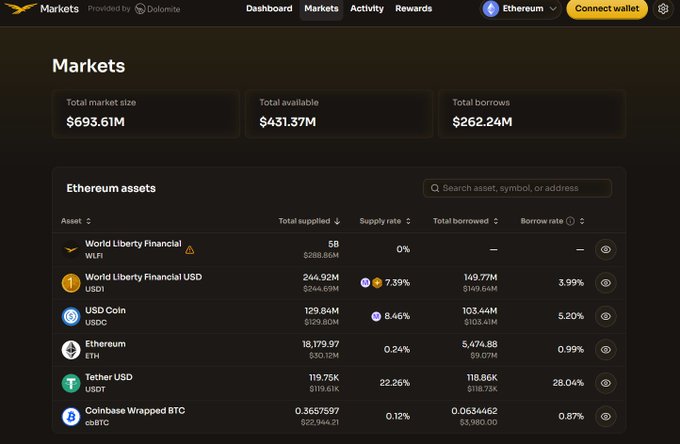Screen dimensions: 680x444
Task: Sort by Total supplied column
Action: click(x=309, y=221)
